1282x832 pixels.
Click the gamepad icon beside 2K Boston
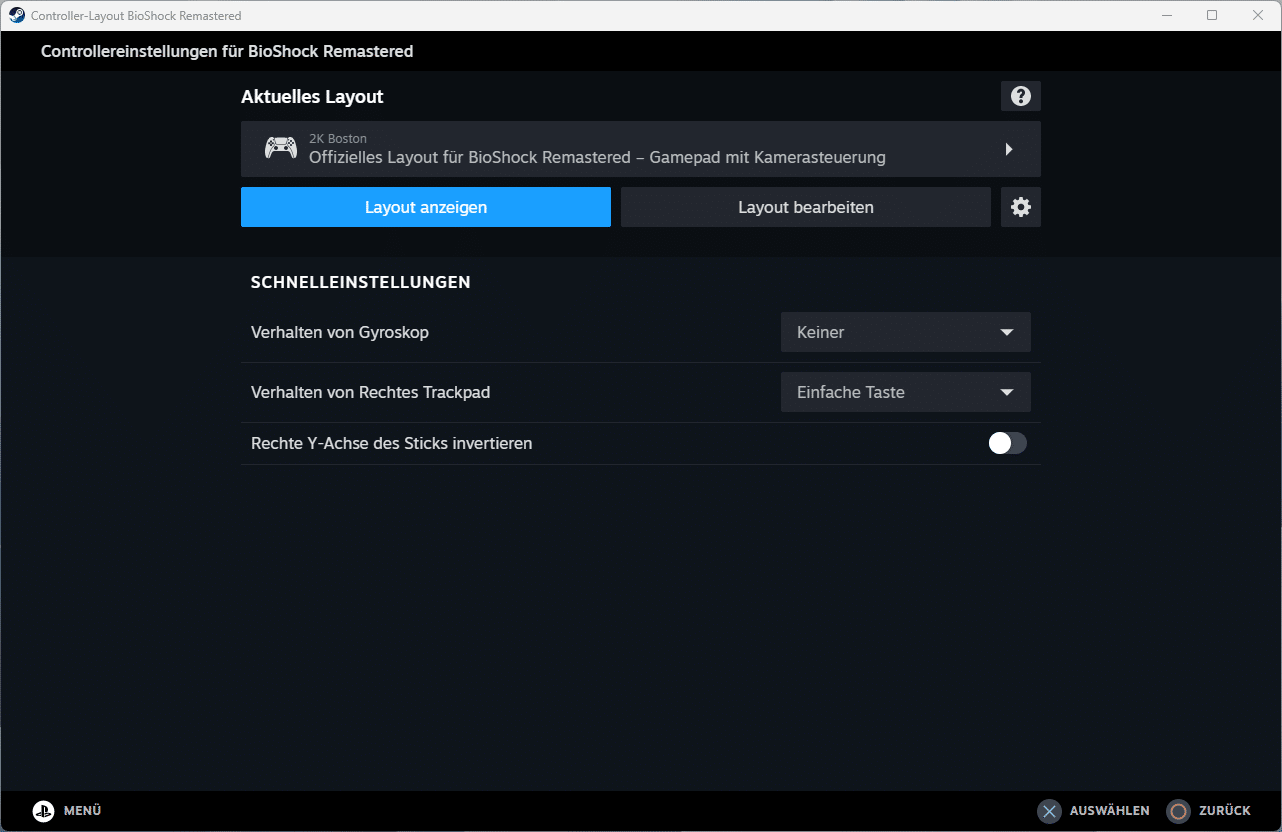click(x=280, y=148)
